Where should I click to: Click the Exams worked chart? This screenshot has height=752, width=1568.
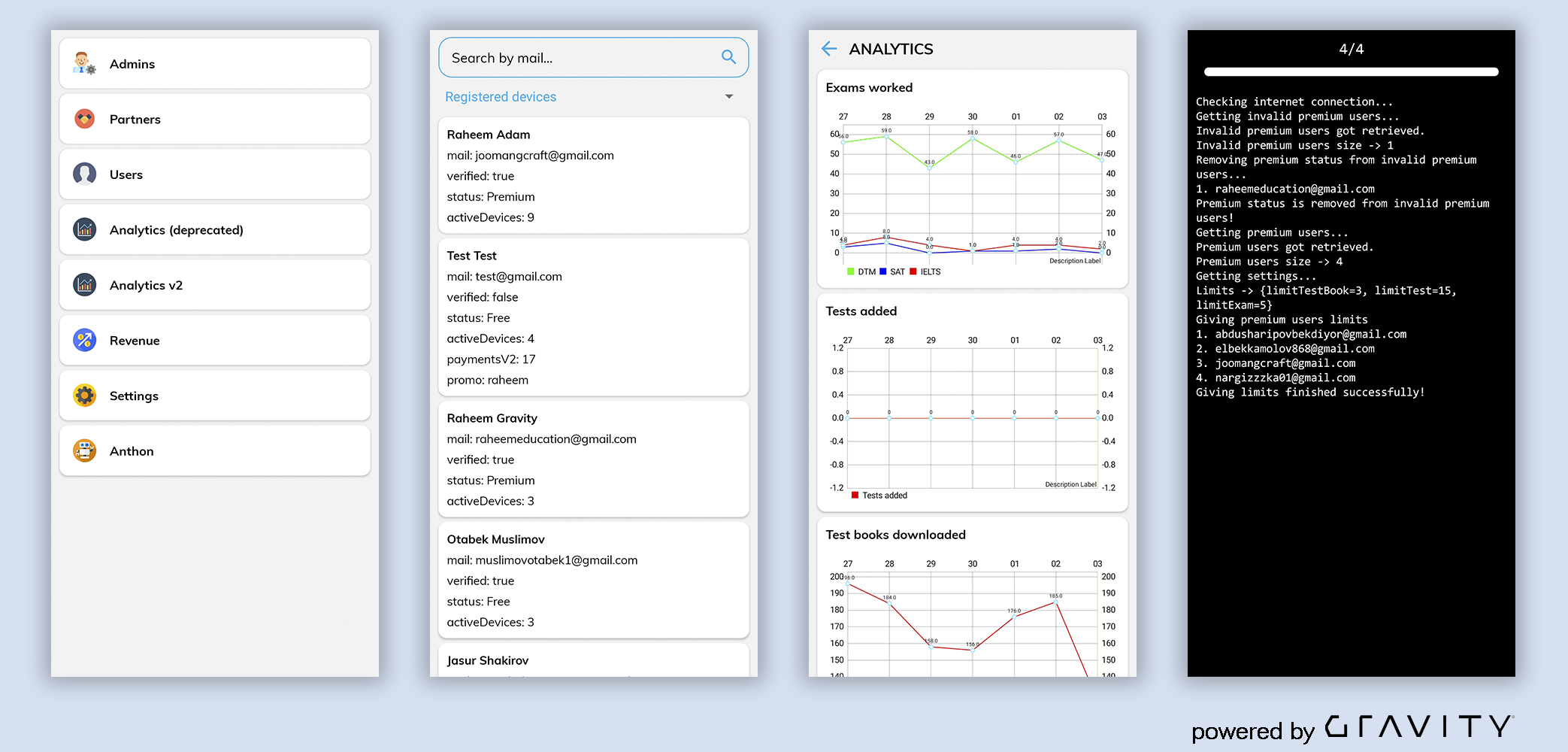(973, 193)
